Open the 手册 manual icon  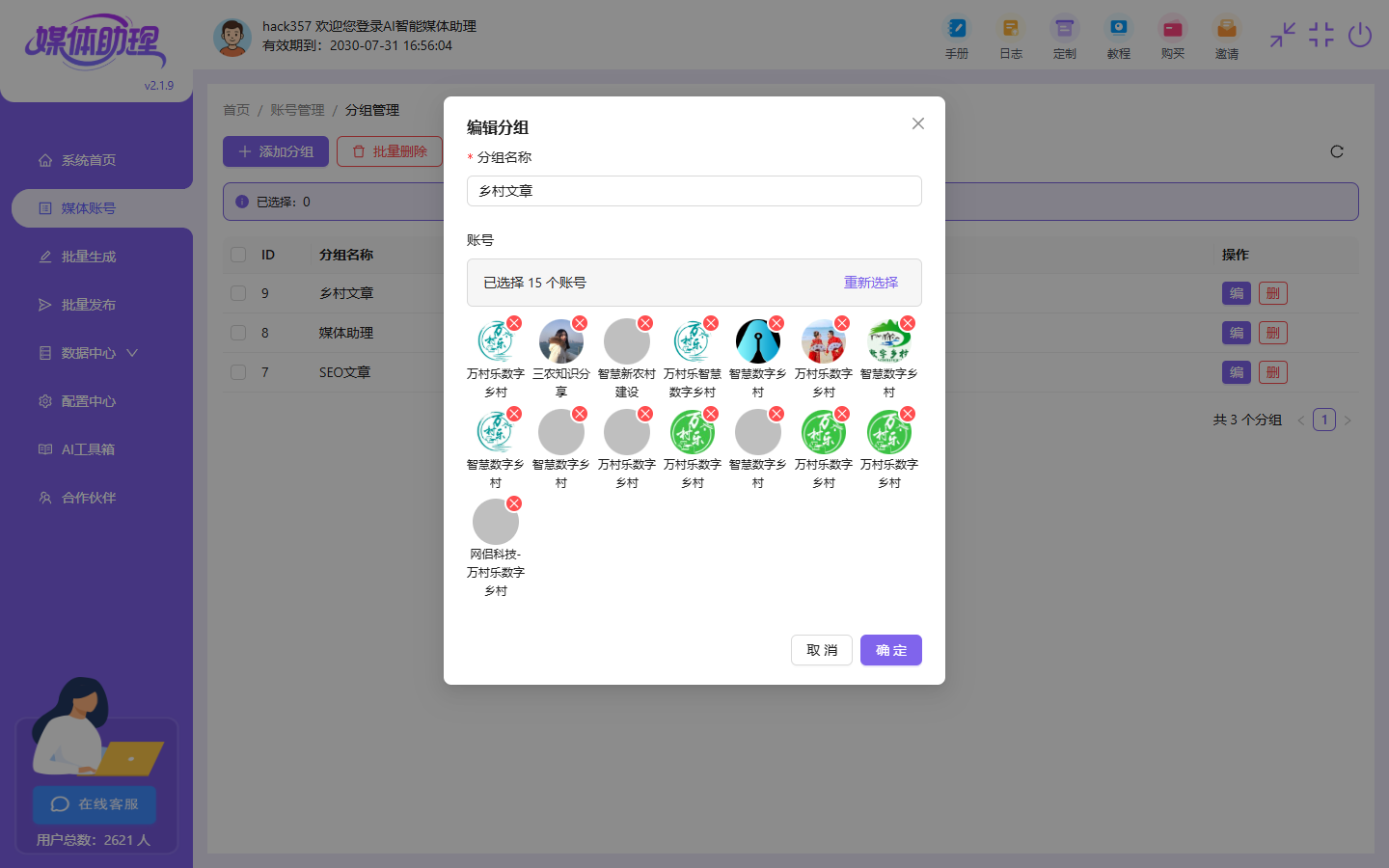coord(956,29)
